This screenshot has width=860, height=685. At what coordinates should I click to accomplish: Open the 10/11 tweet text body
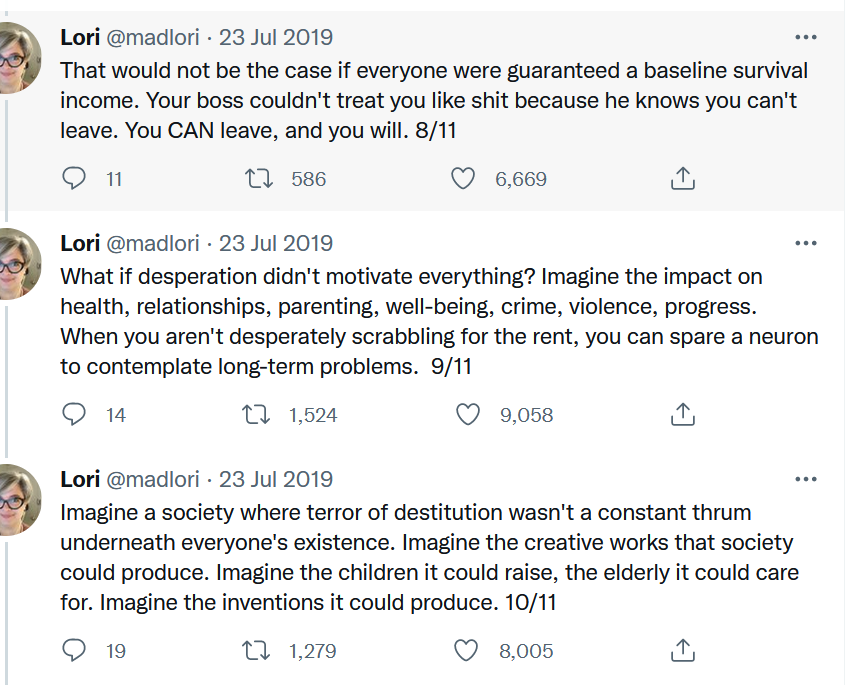point(429,557)
